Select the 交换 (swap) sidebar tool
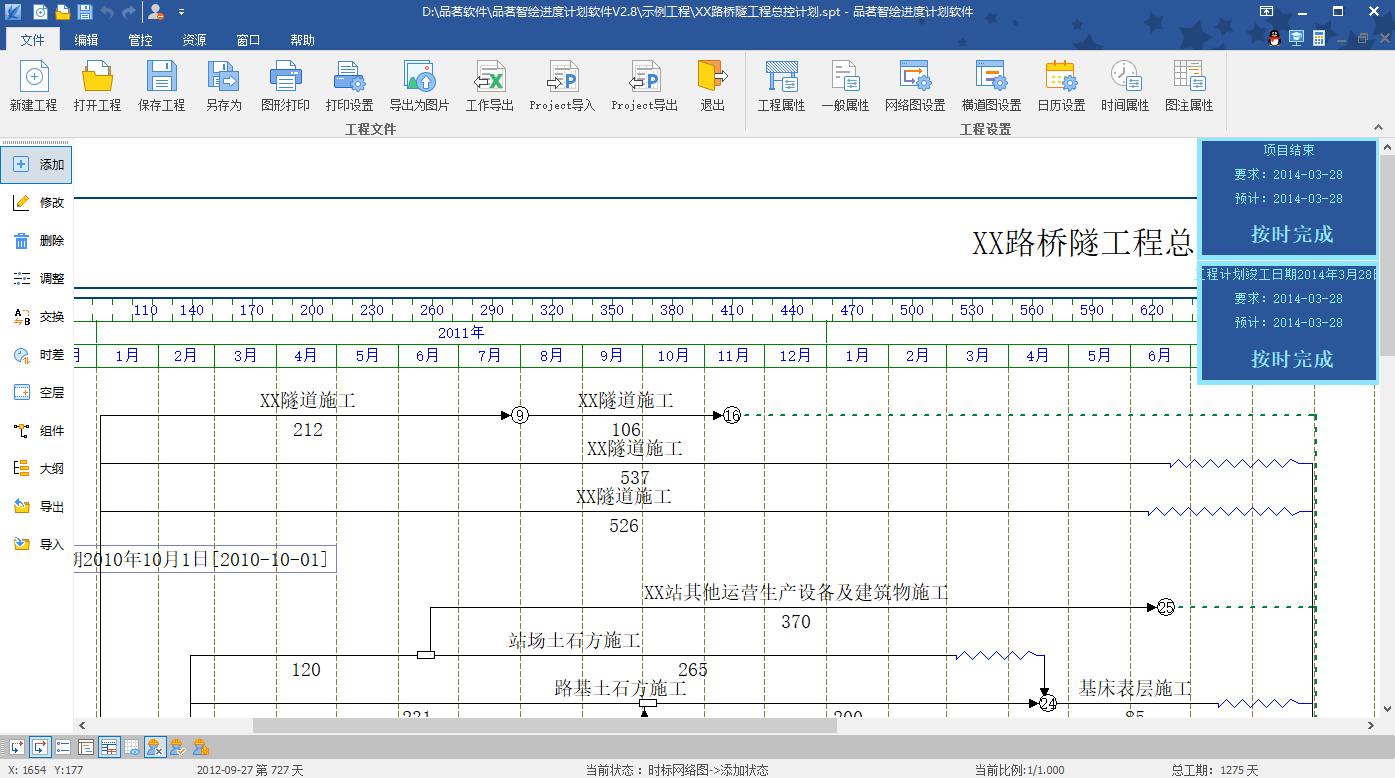 (37, 317)
